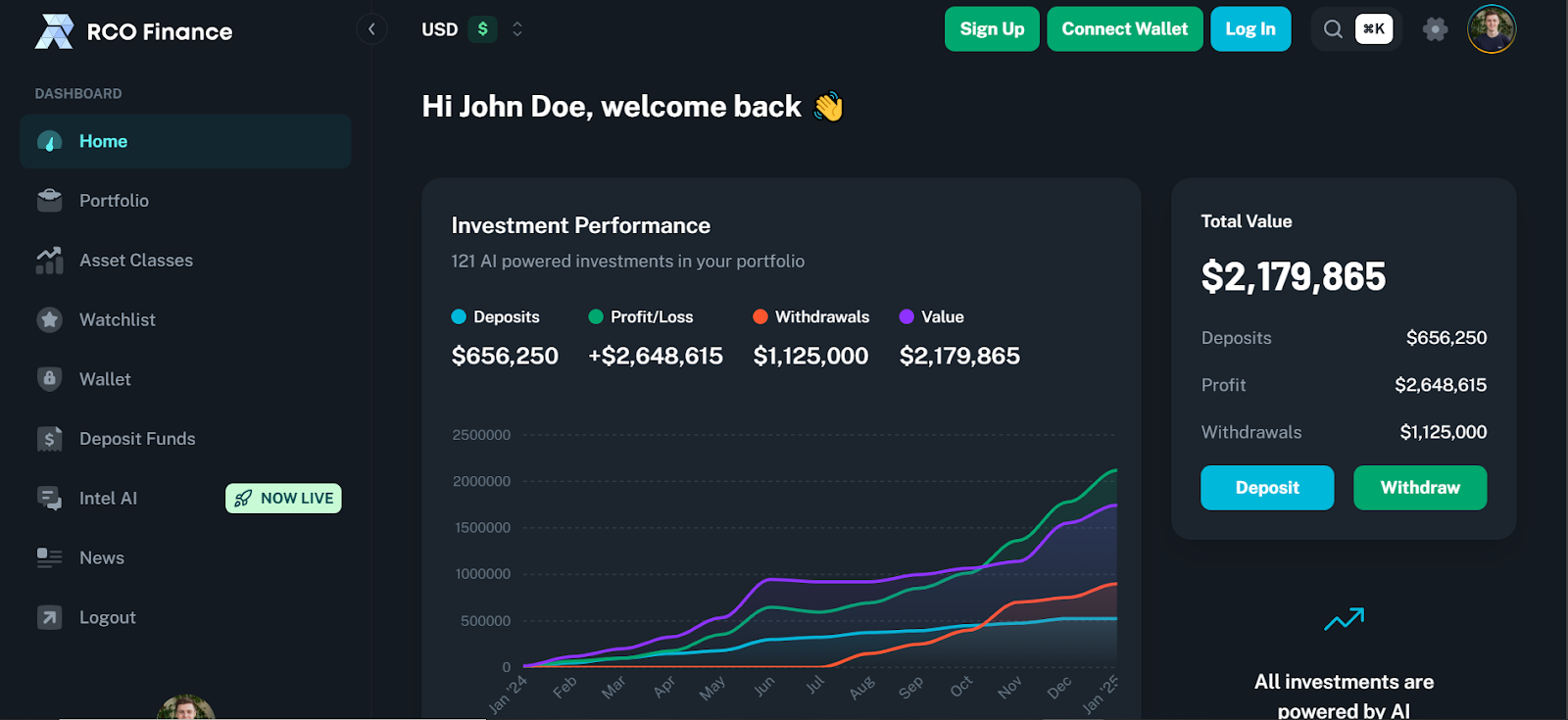Click the Watchlist star icon
This screenshot has height=720, width=1568.
(x=49, y=319)
